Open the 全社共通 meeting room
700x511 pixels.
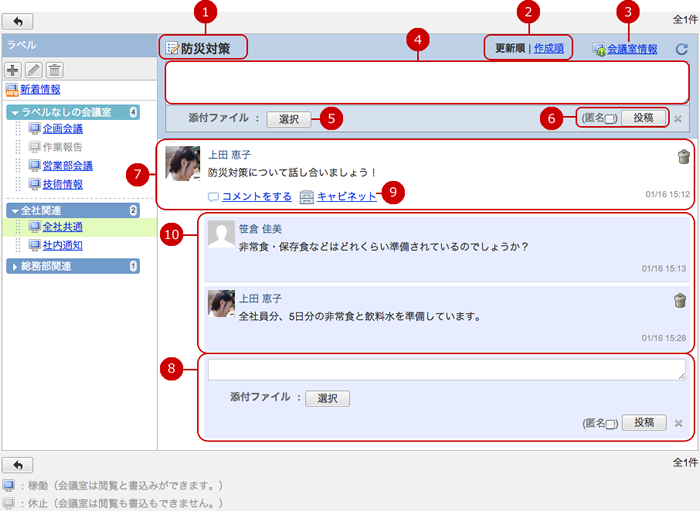pos(62,227)
